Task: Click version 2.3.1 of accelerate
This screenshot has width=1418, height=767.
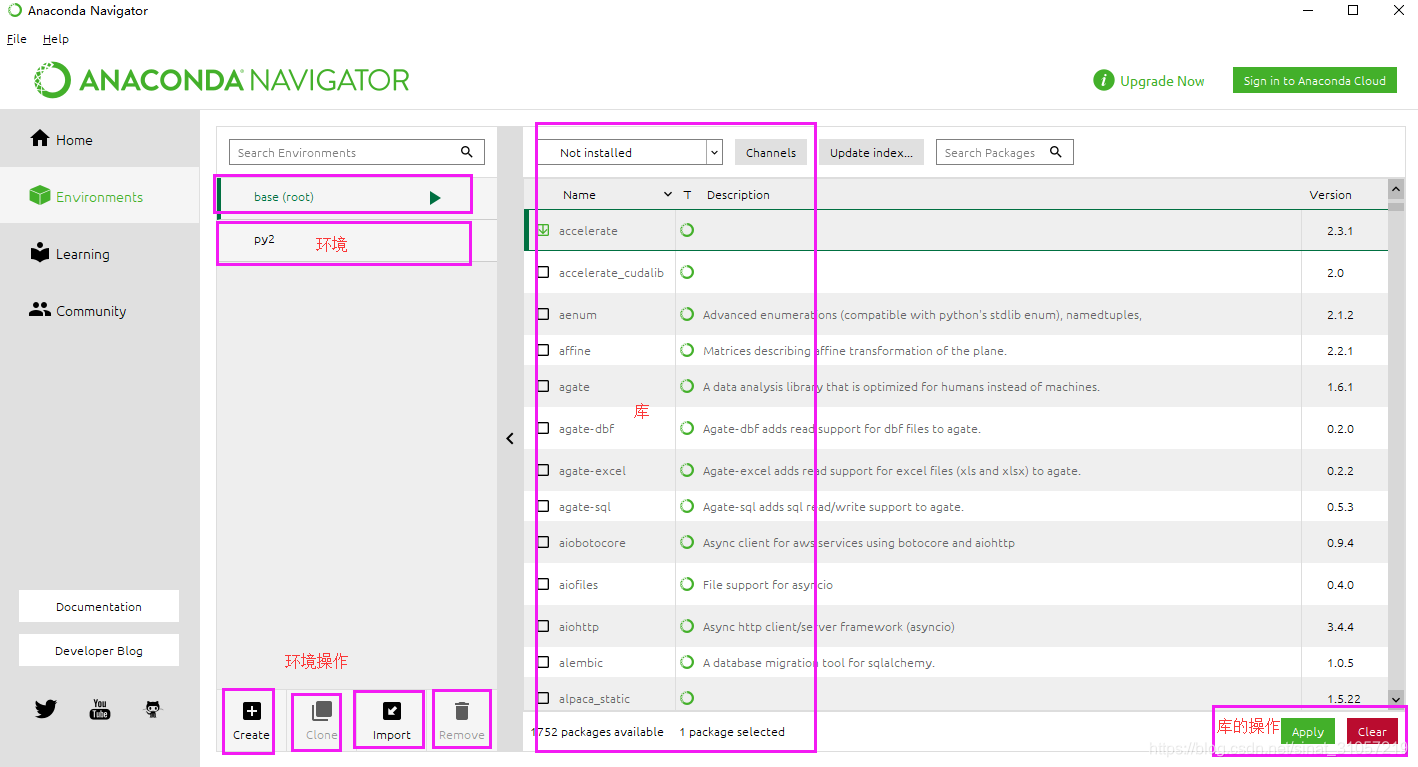Action: coord(1340,230)
